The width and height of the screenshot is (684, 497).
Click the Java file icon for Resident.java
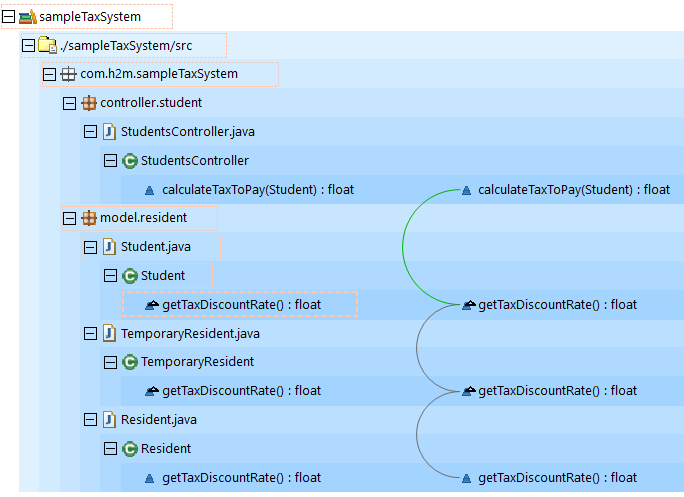coord(109,419)
